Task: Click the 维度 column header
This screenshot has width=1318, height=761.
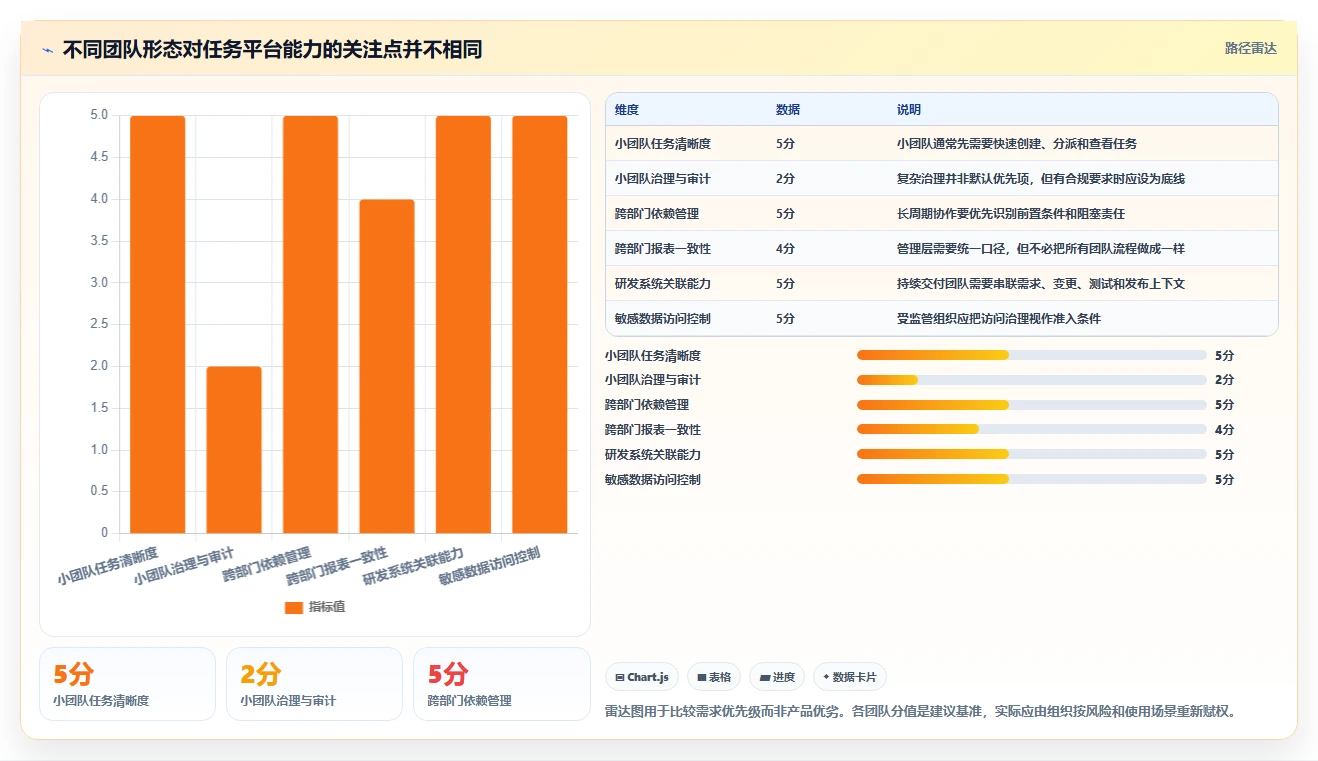Action: pyautogui.click(x=627, y=110)
